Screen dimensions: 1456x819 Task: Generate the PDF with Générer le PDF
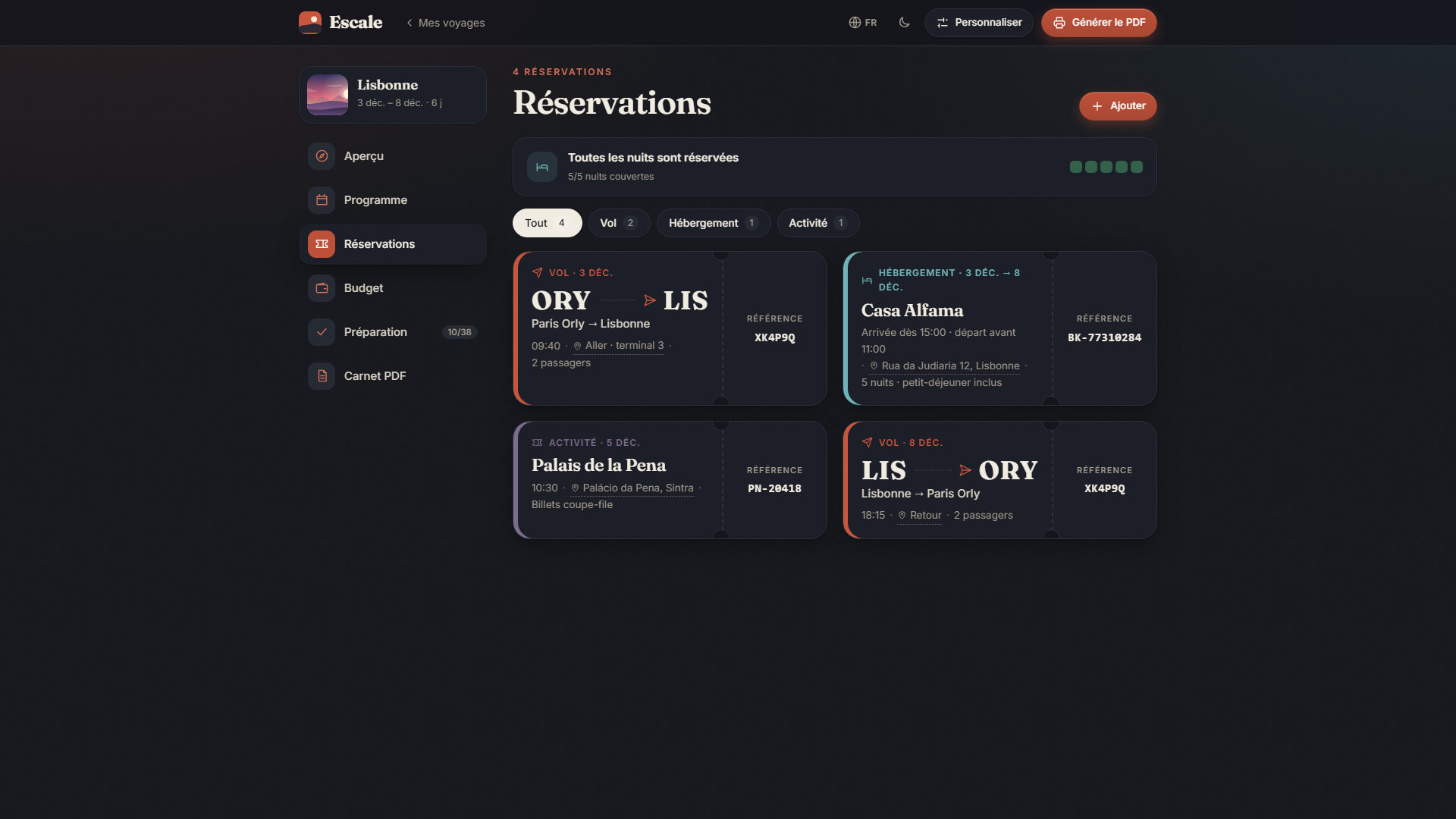pos(1099,22)
